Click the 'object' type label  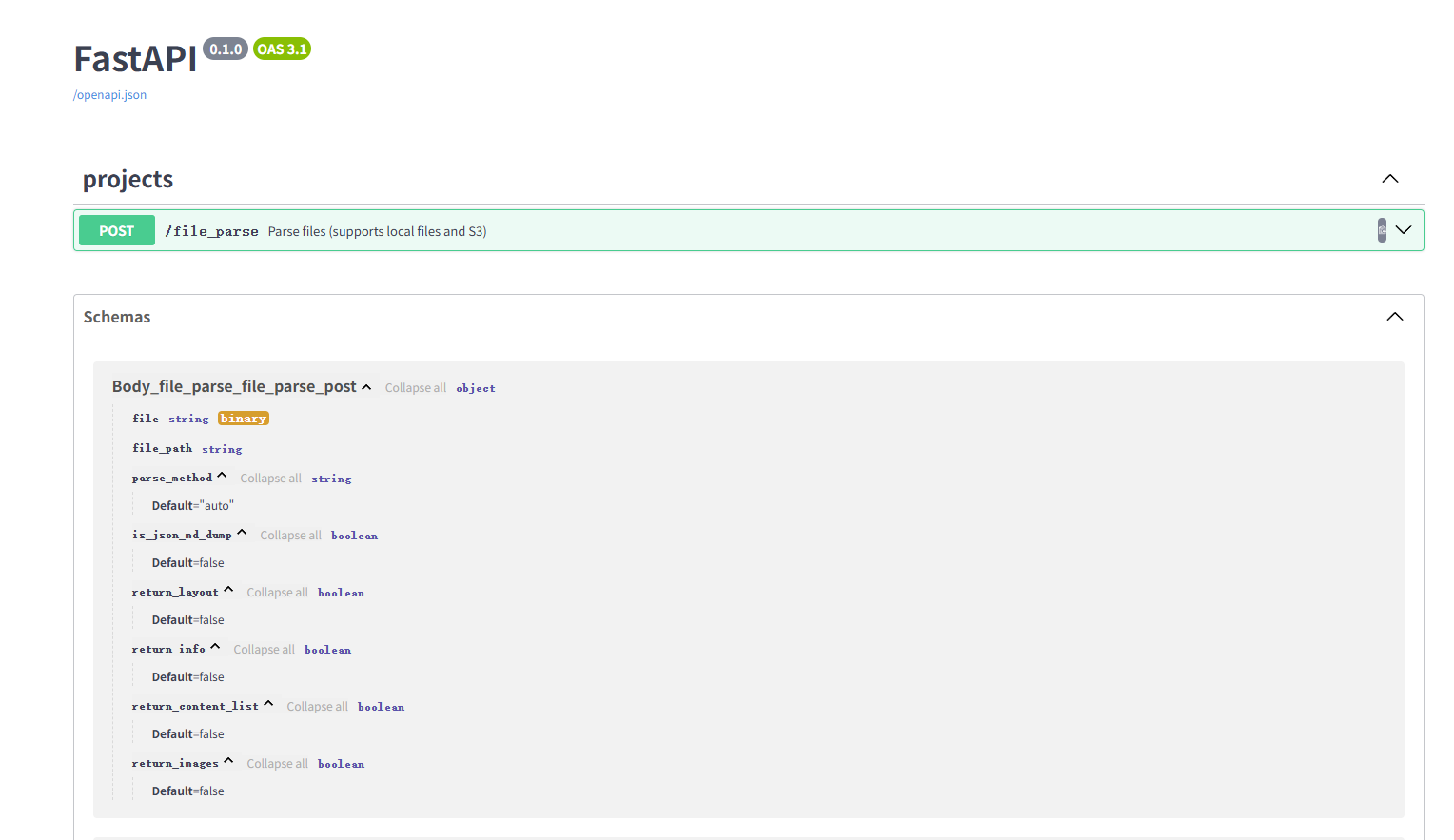pyautogui.click(x=476, y=388)
